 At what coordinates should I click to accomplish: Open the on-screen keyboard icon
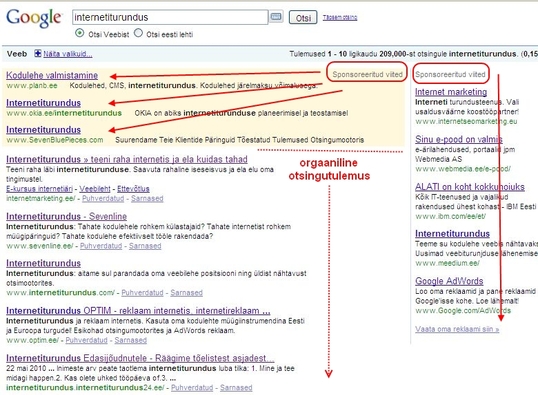[276, 16]
